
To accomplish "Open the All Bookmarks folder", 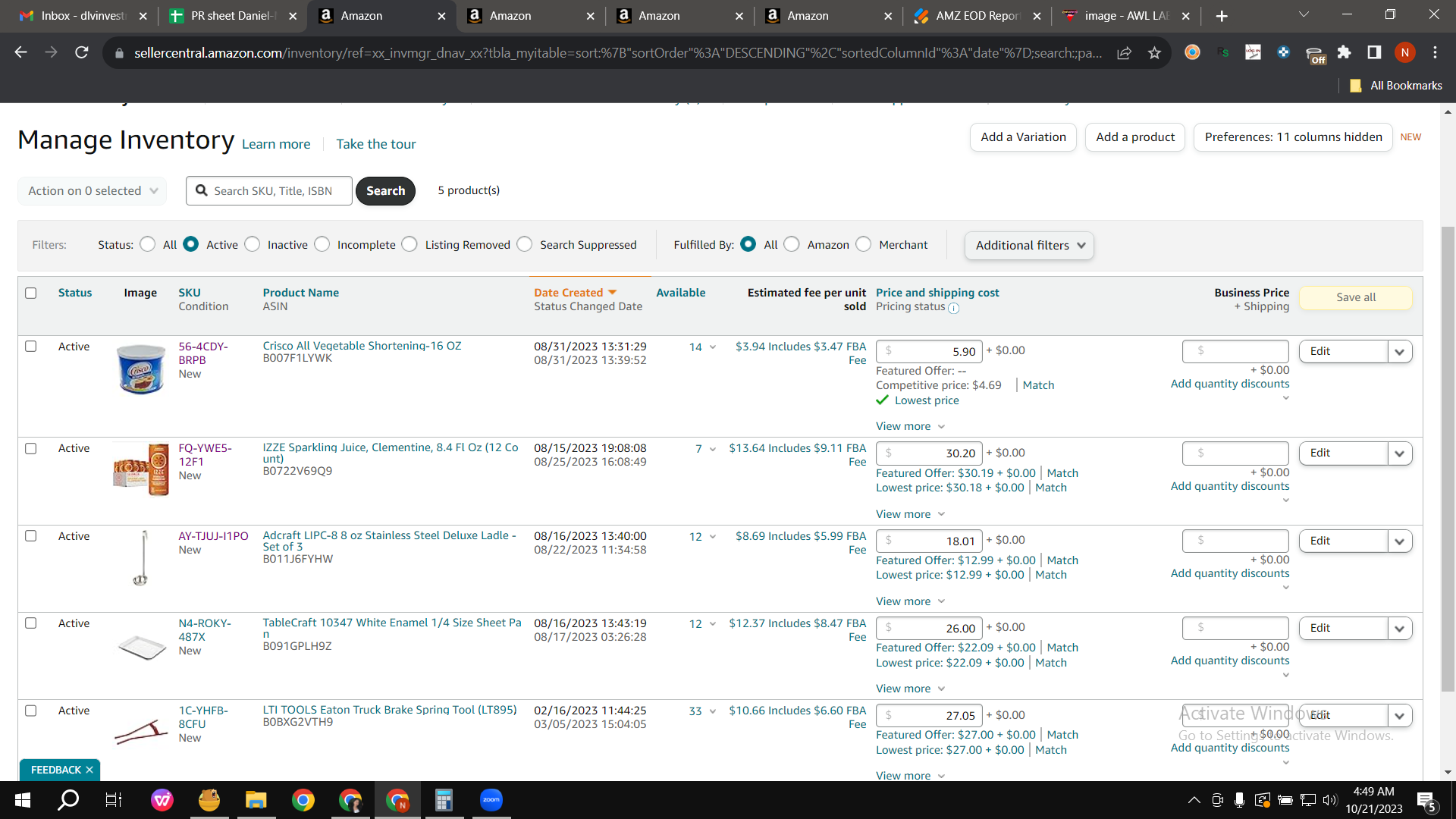I will (1396, 86).
